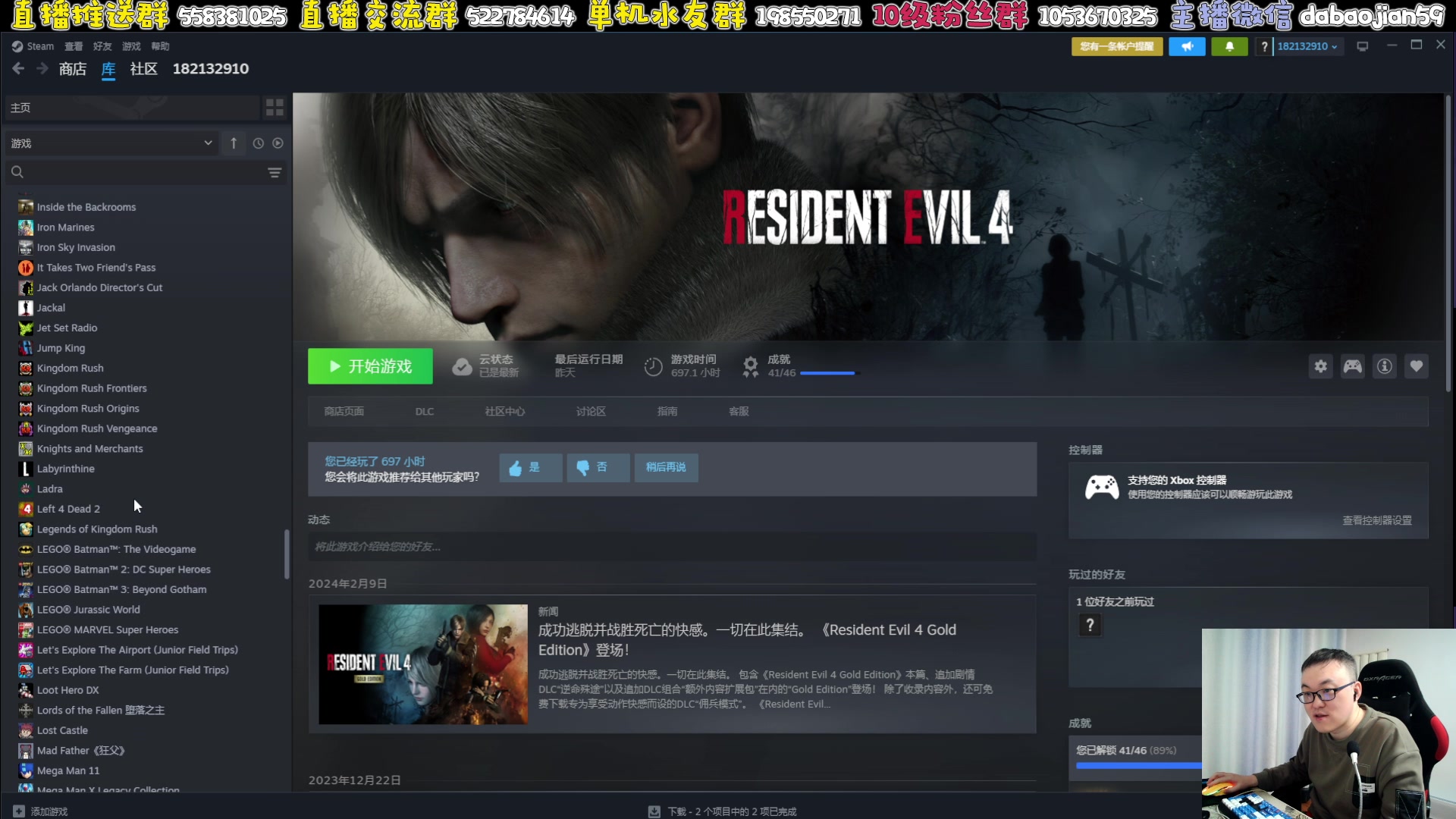Open 指南 link
Screen dimensions: 1456x819
(x=667, y=412)
